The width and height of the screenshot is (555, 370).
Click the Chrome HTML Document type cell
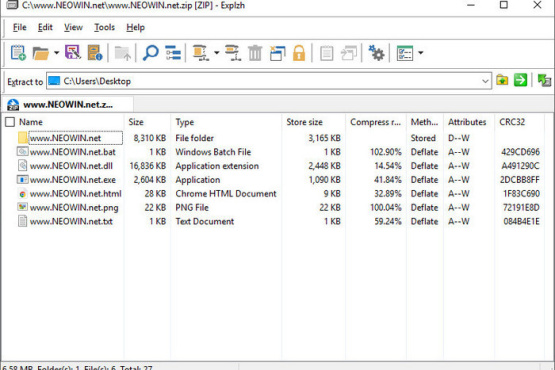pyautogui.click(x=226, y=194)
